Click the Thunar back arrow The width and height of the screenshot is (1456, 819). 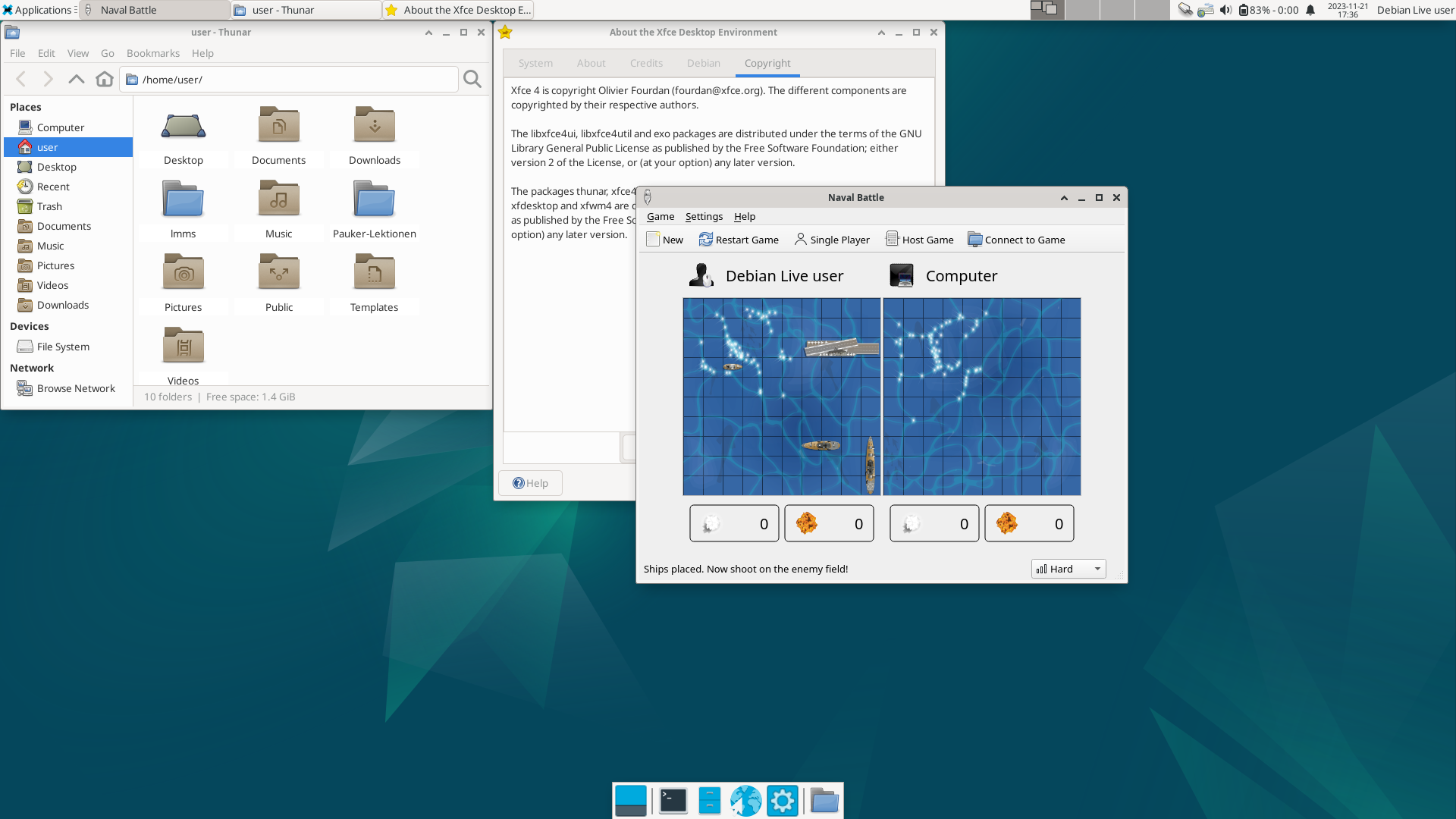click(21, 79)
